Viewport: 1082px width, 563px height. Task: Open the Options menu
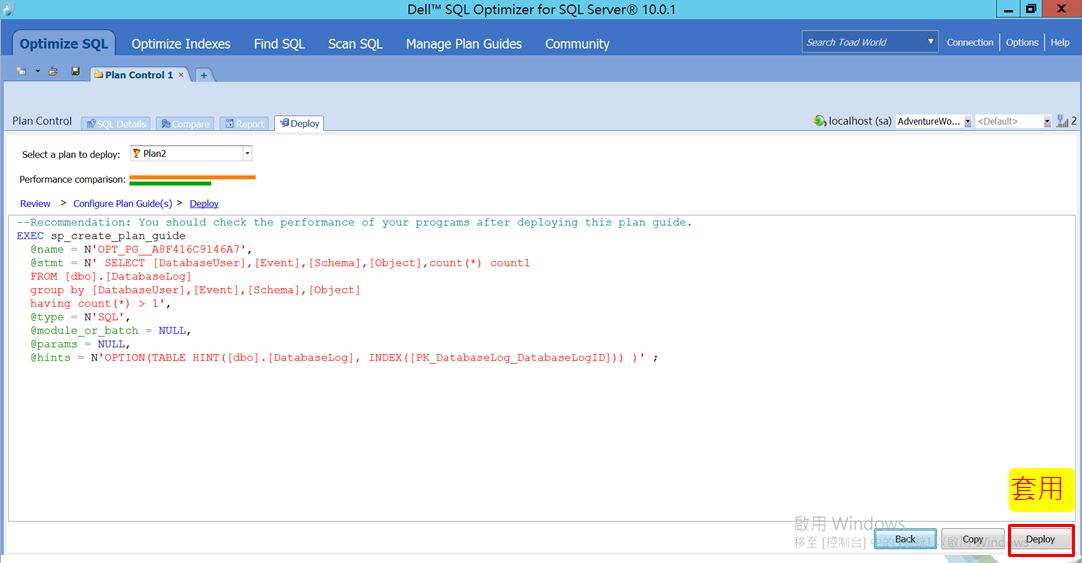(1022, 42)
